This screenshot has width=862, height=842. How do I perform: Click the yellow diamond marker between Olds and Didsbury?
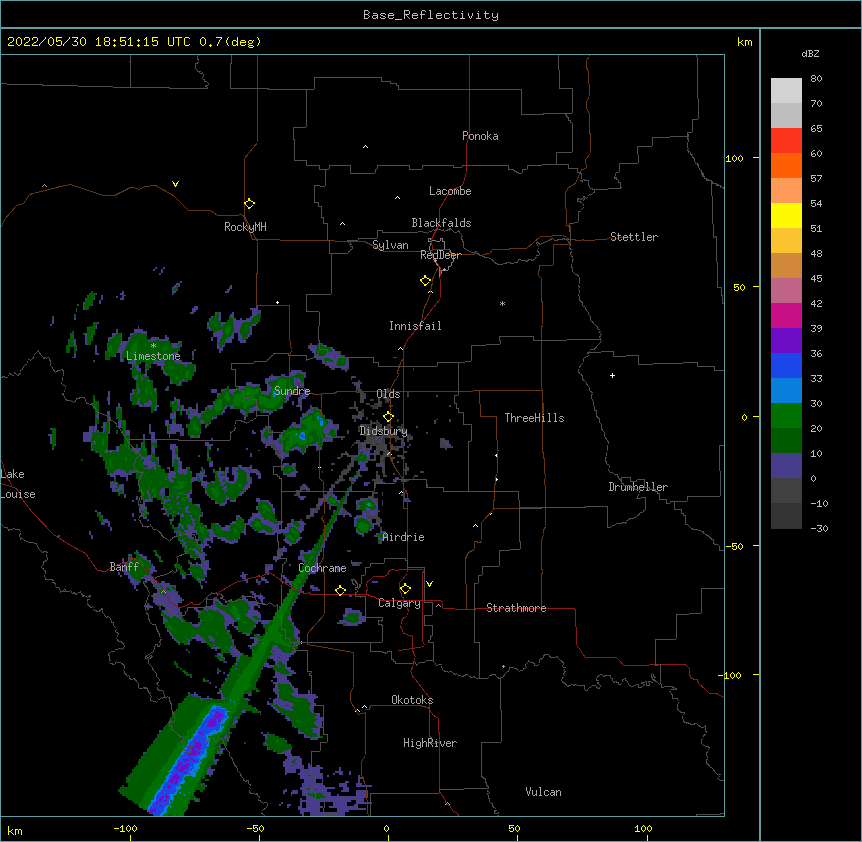pos(388,417)
